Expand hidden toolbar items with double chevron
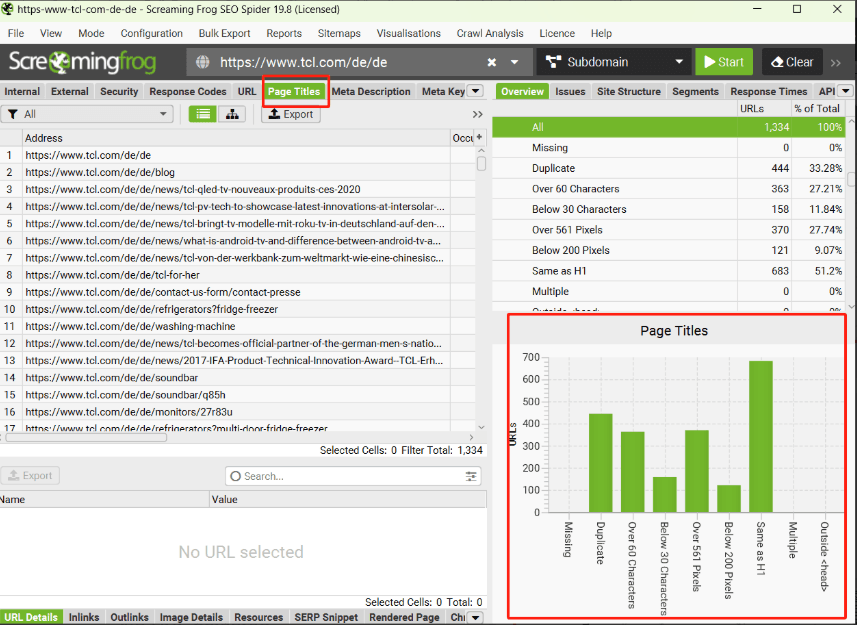The image size is (857, 625). tap(836, 62)
